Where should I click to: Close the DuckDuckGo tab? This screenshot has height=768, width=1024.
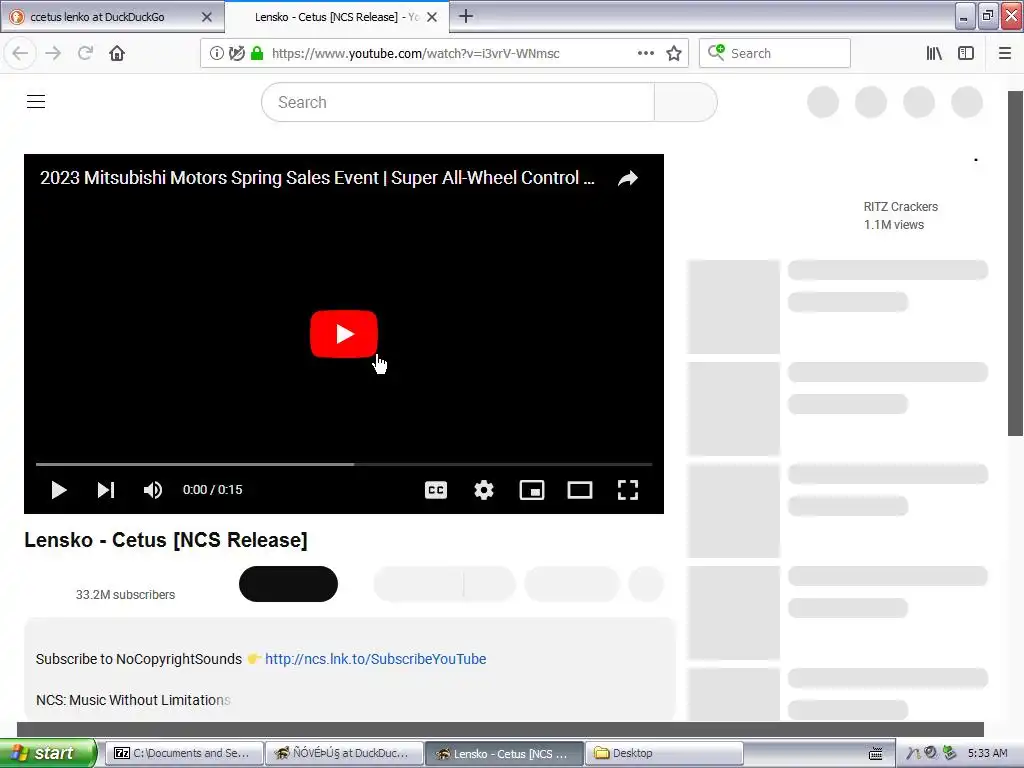click(x=207, y=17)
